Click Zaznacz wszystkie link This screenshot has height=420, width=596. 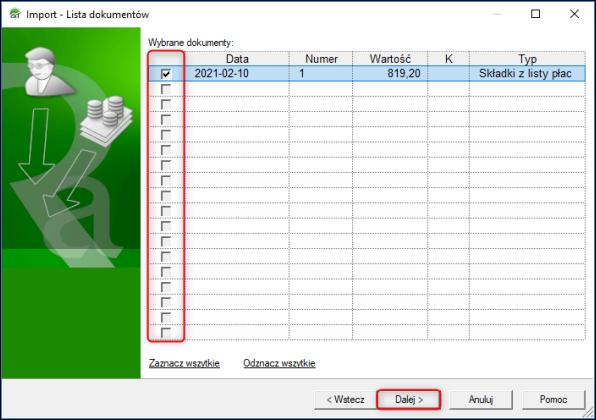184,363
